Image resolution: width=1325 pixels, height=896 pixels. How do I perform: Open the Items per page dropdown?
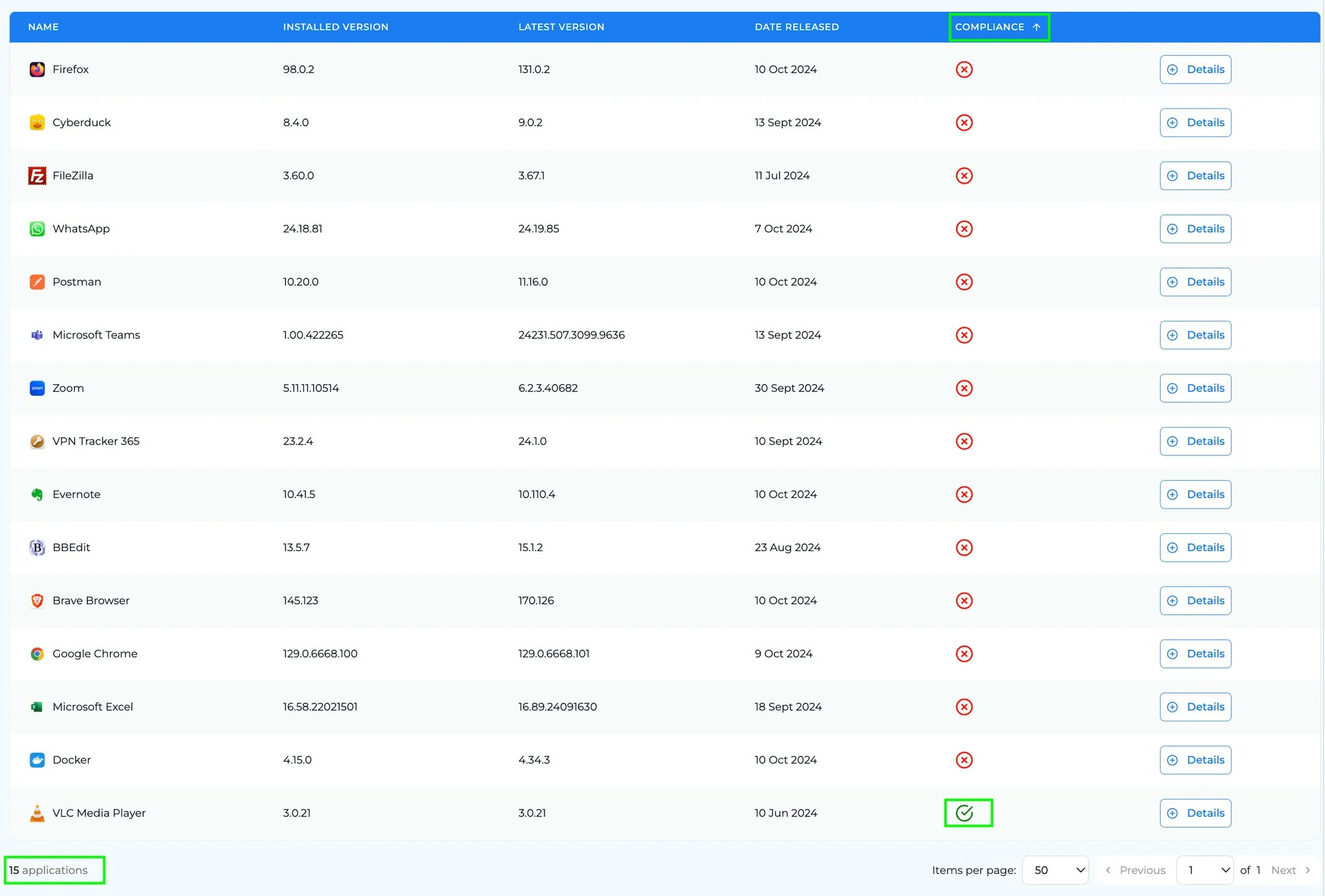pos(1055,870)
